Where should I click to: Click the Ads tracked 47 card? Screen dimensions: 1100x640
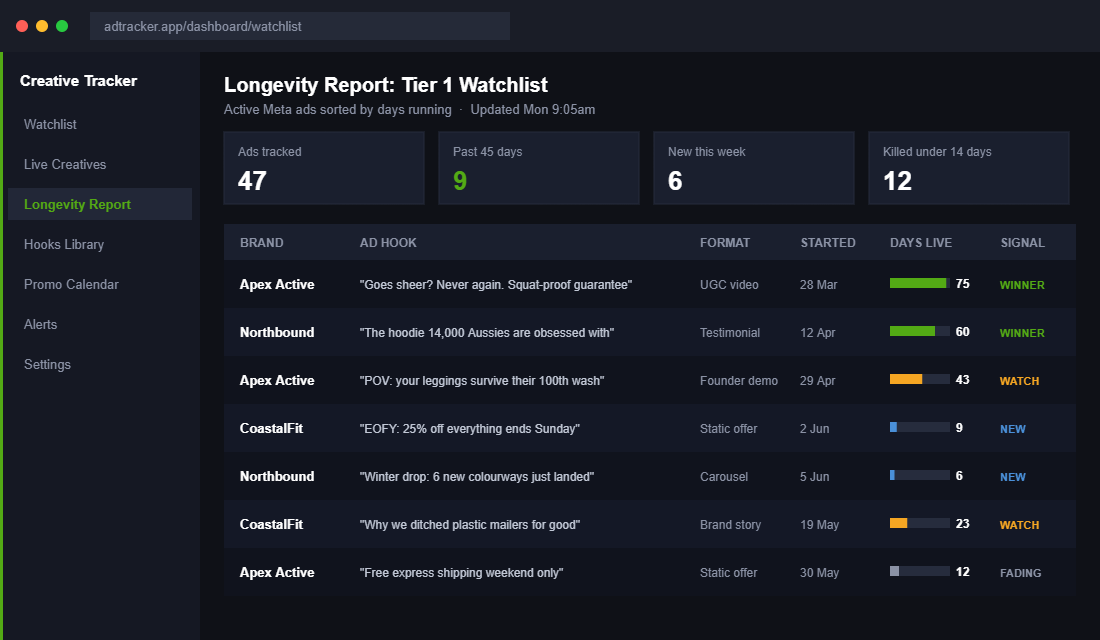tap(324, 168)
